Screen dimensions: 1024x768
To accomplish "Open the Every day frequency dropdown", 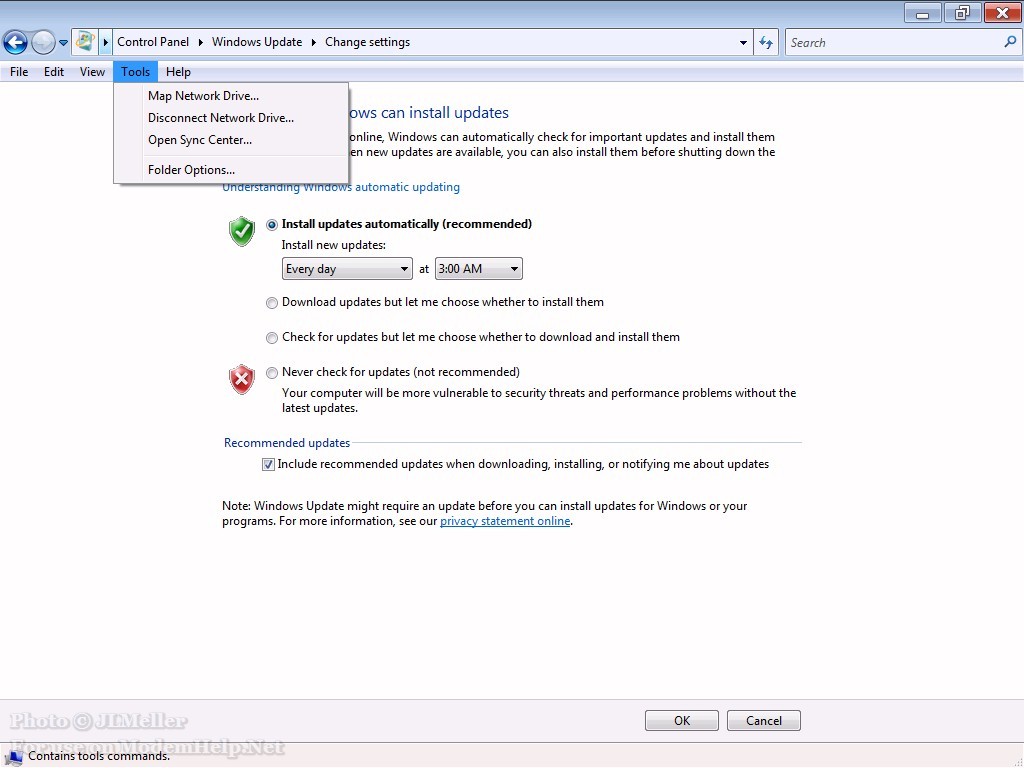I will click(347, 268).
